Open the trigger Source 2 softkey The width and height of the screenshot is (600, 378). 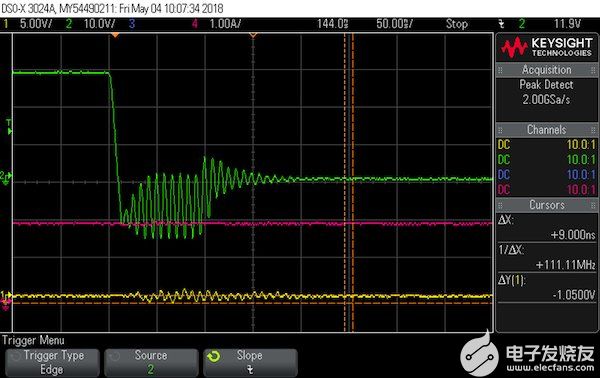pos(151,362)
